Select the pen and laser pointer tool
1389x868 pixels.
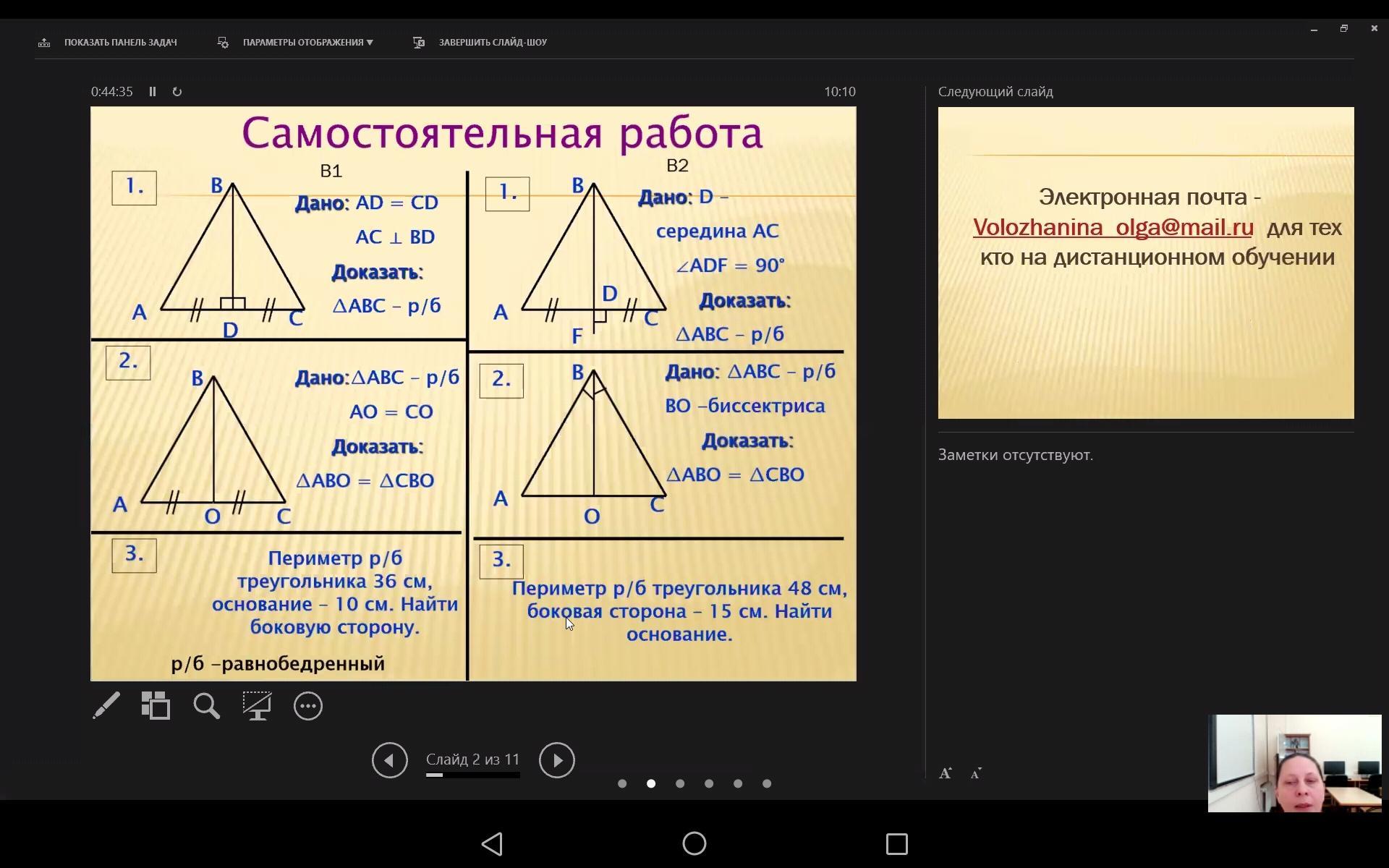pos(106,706)
